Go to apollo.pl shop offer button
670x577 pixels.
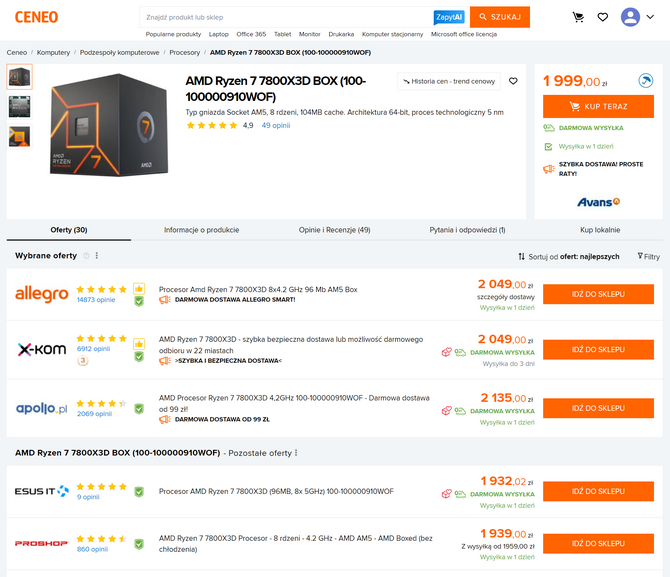pyautogui.click(x=598, y=408)
